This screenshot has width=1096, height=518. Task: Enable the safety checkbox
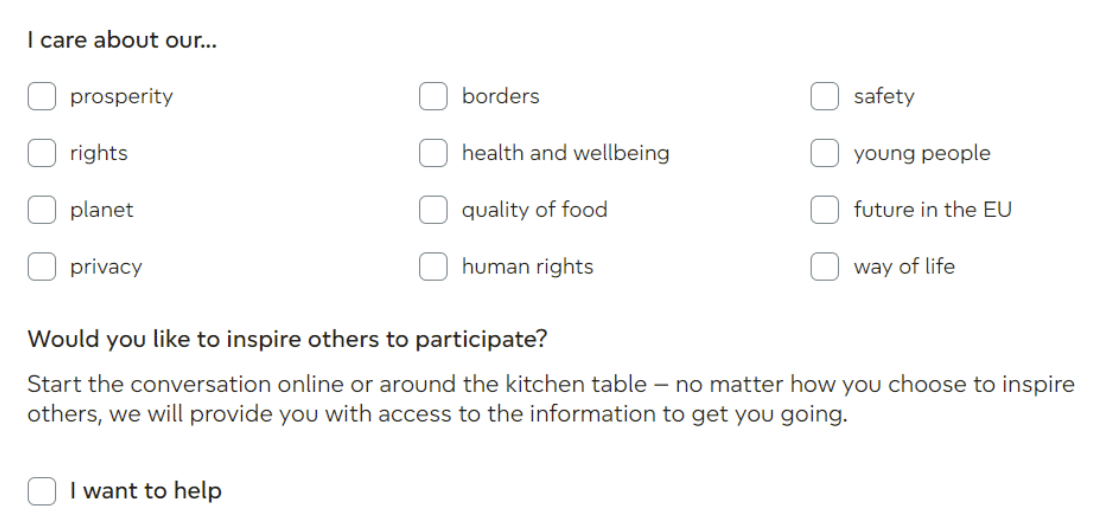coord(824,96)
